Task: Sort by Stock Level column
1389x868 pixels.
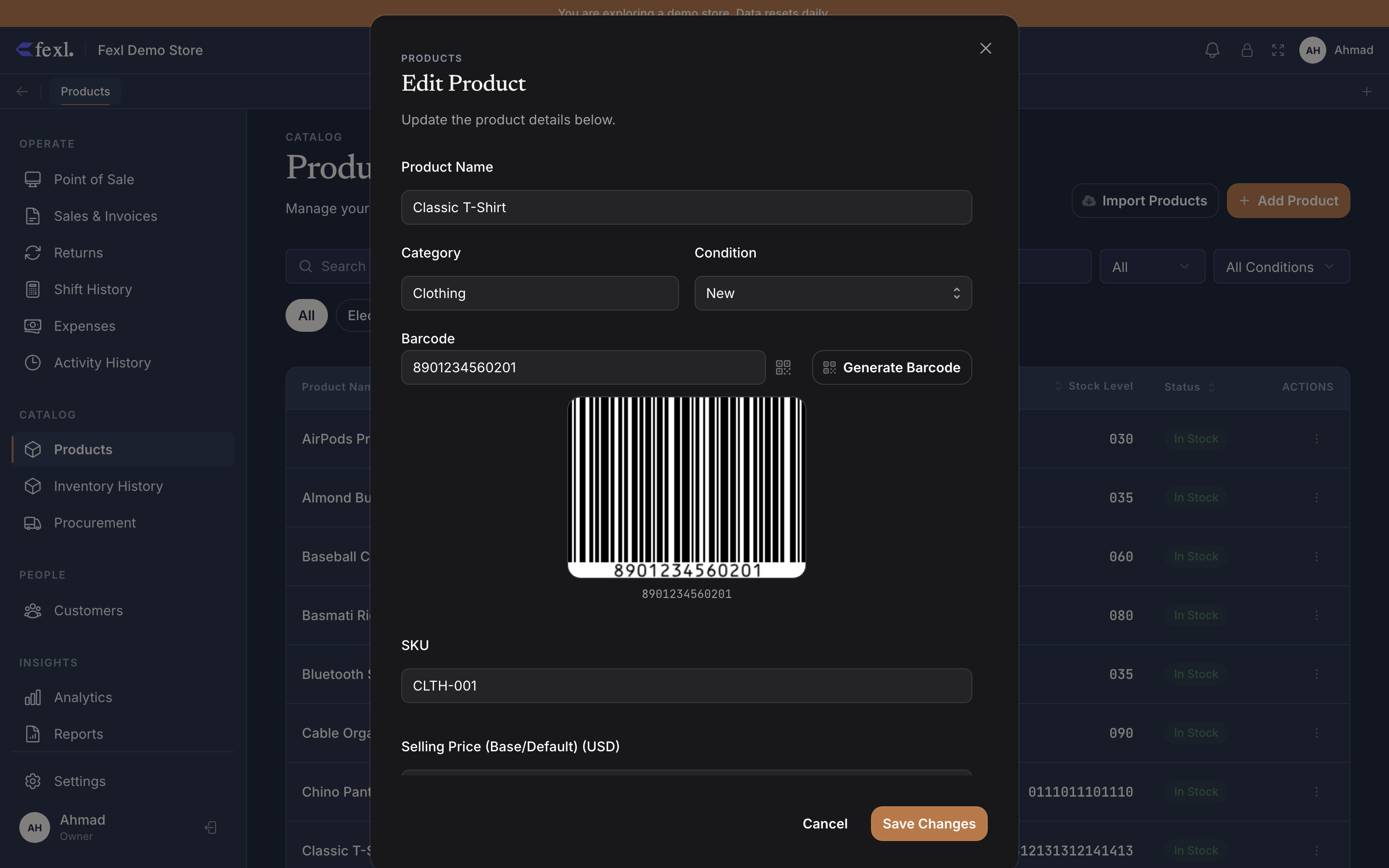Action: pos(1093,386)
